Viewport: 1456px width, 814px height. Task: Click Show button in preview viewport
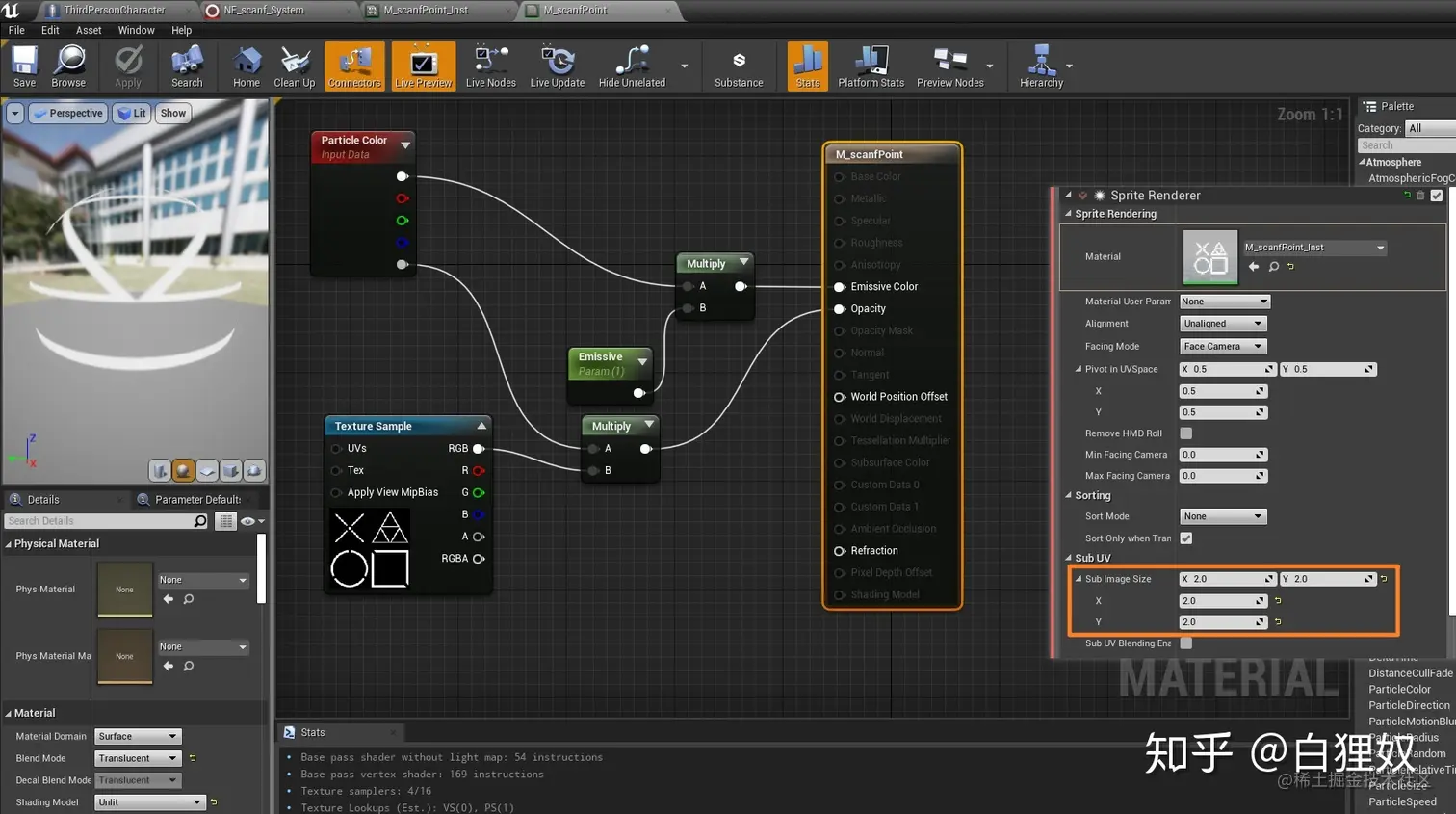pos(173,113)
